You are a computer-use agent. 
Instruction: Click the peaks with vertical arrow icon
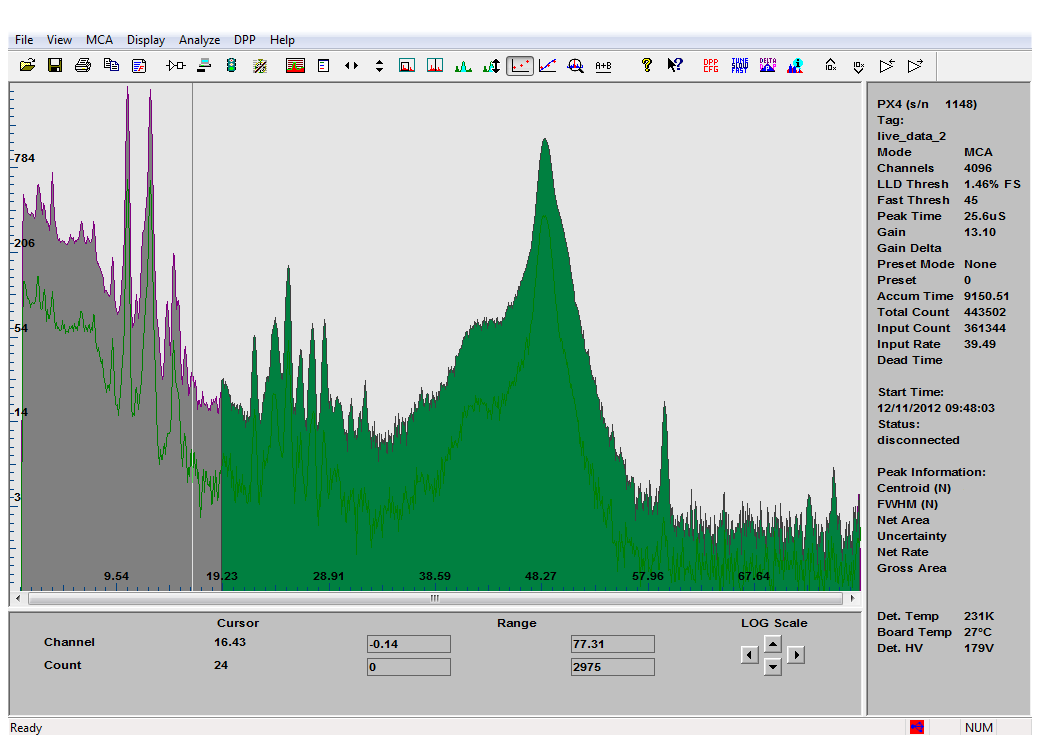491,66
